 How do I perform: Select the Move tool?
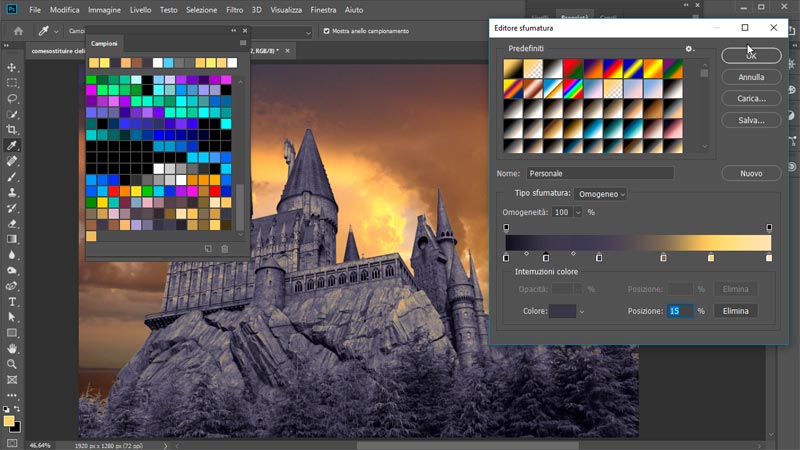coord(12,67)
